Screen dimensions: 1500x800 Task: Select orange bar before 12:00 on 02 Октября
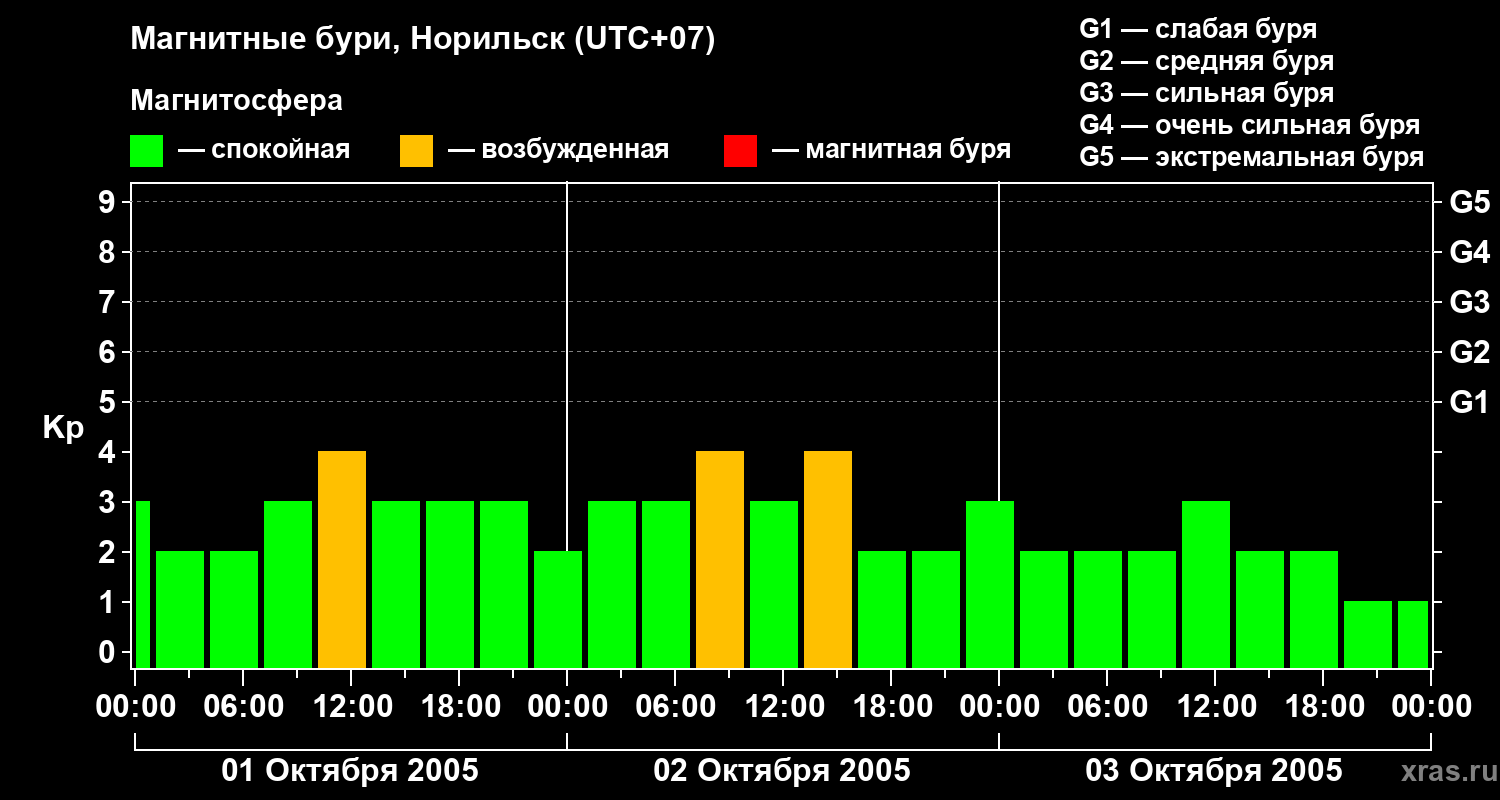[x=720, y=559]
